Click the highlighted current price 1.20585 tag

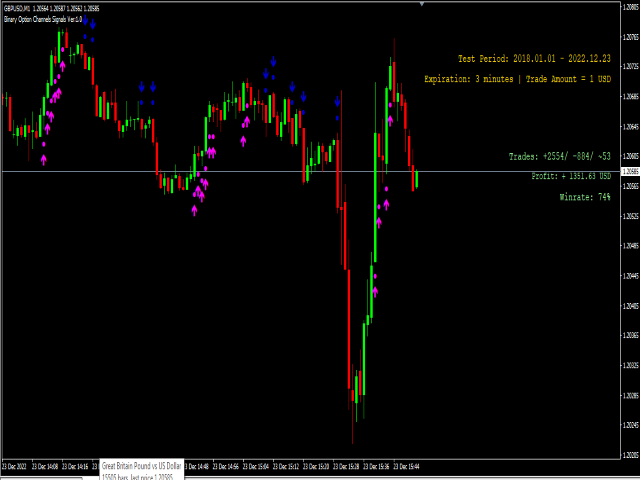coord(629,171)
